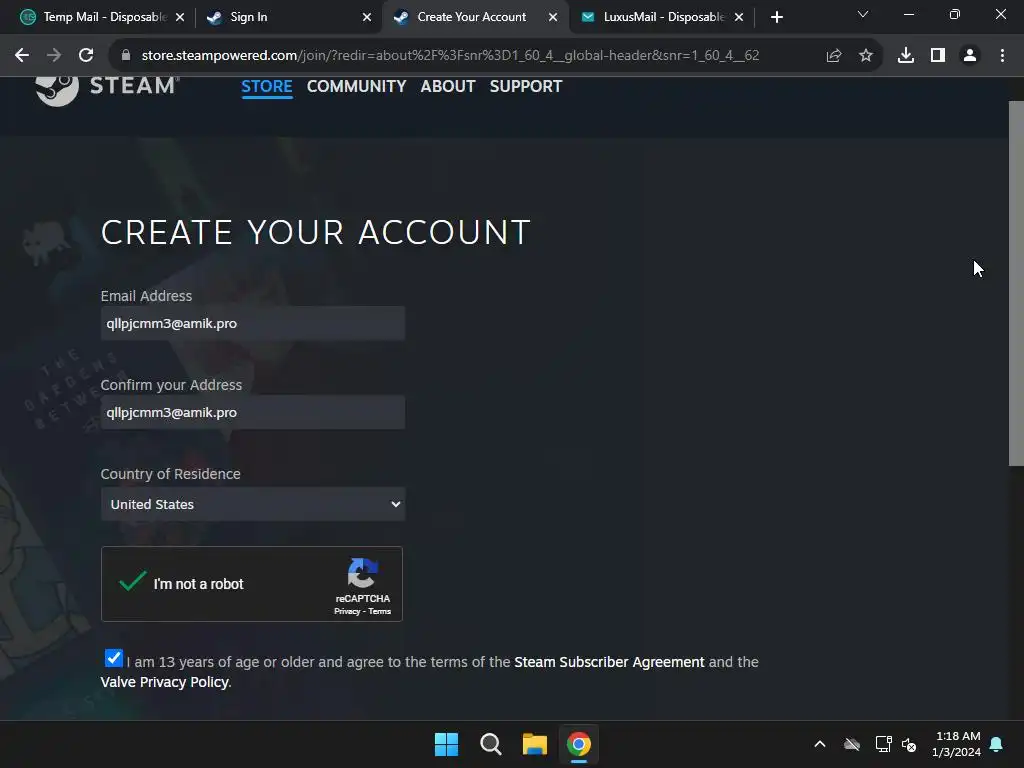Go back with the browser back arrow

tap(22, 56)
